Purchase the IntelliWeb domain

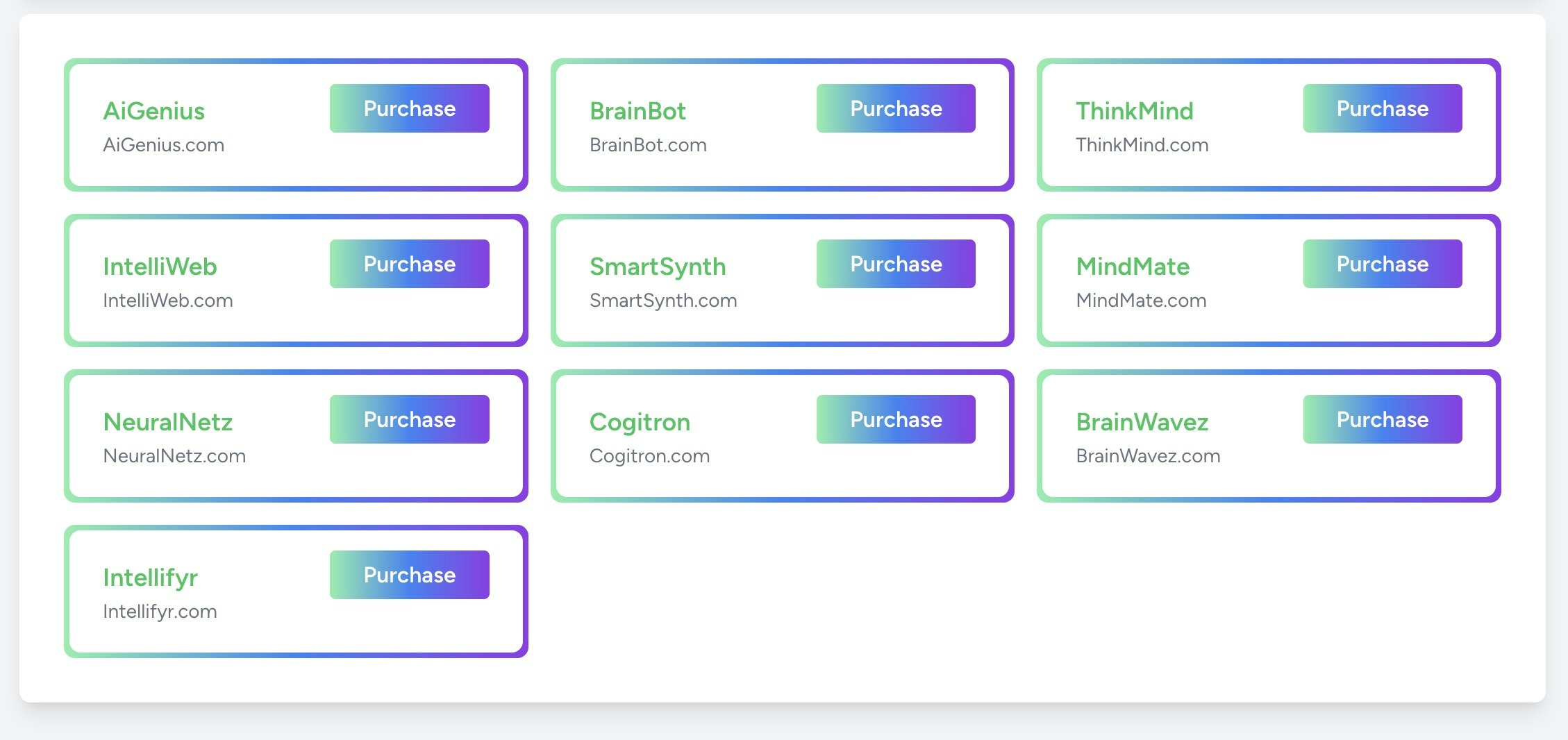pyautogui.click(x=409, y=264)
